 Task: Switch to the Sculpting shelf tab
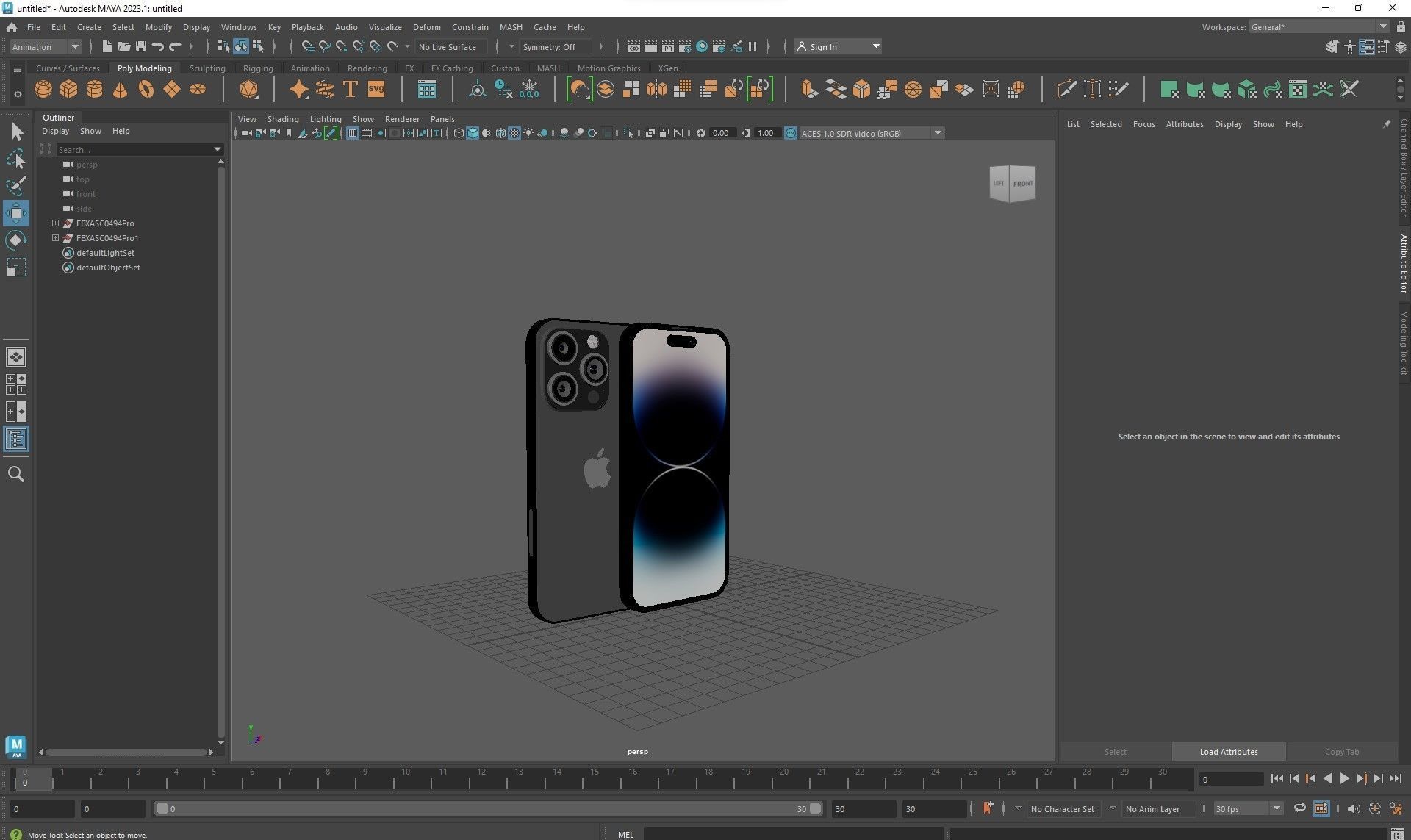coord(207,68)
